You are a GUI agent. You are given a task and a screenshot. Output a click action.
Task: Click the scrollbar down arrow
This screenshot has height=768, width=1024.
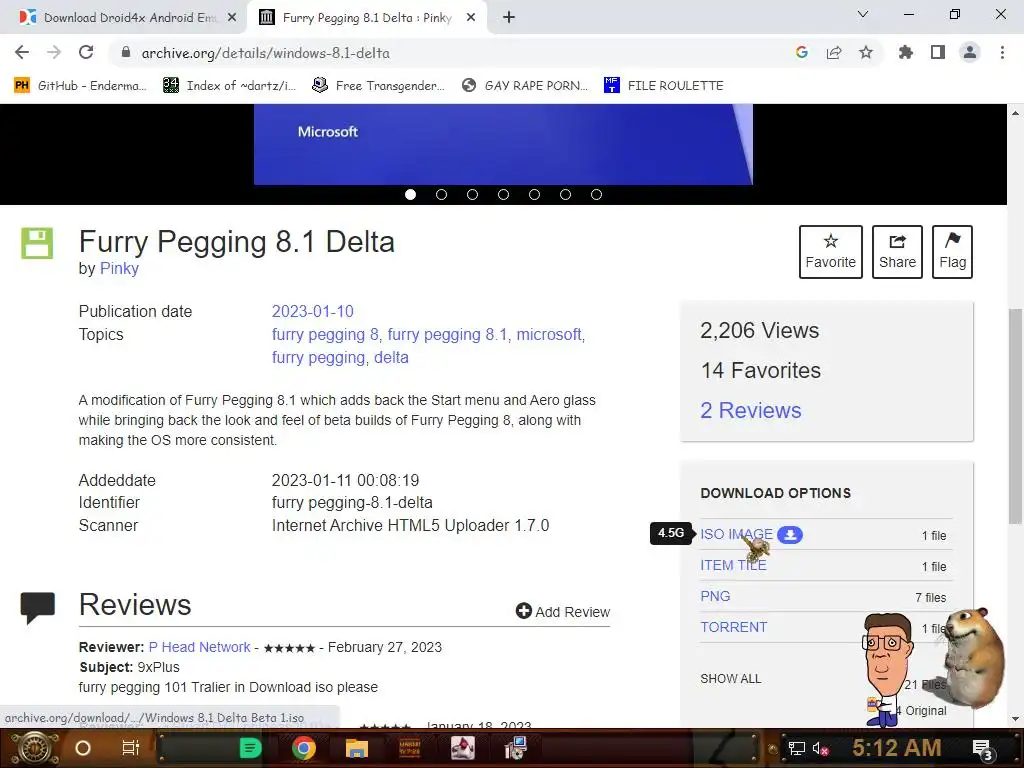click(1015, 719)
